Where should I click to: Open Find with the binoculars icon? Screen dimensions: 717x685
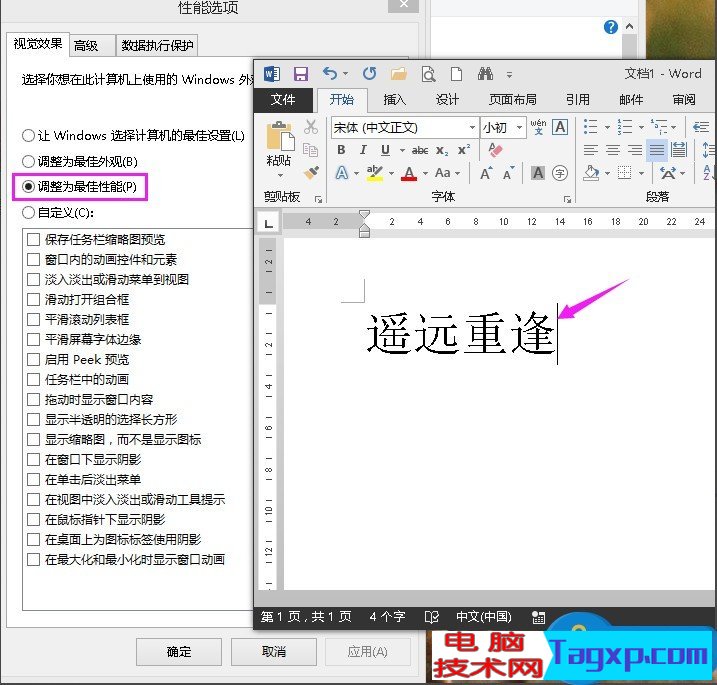tap(485, 73)
